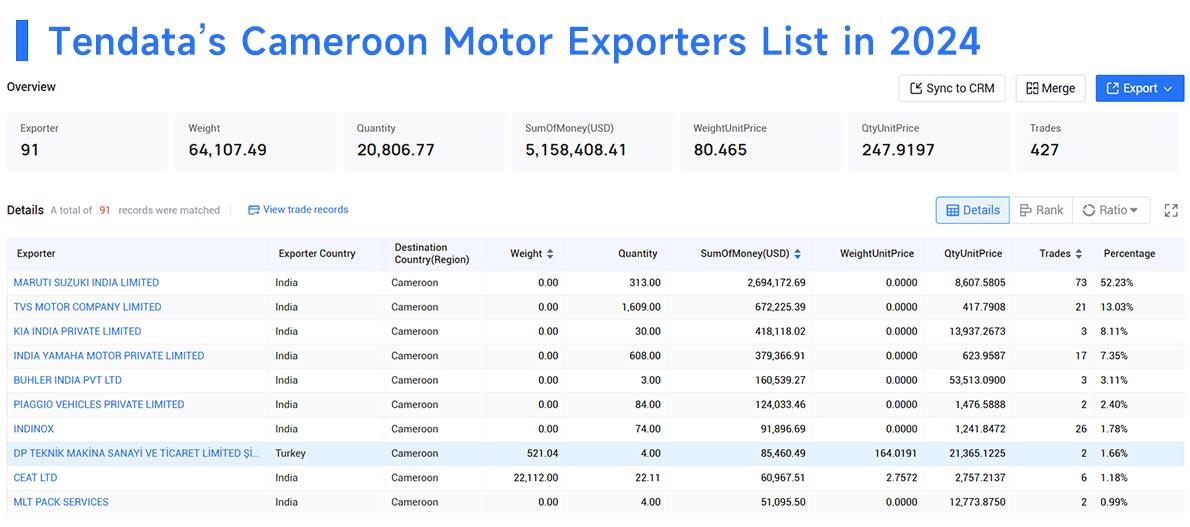Select the Trades 427 overview card
This screenshot has height=527, width=1190.
point(1097,141)
